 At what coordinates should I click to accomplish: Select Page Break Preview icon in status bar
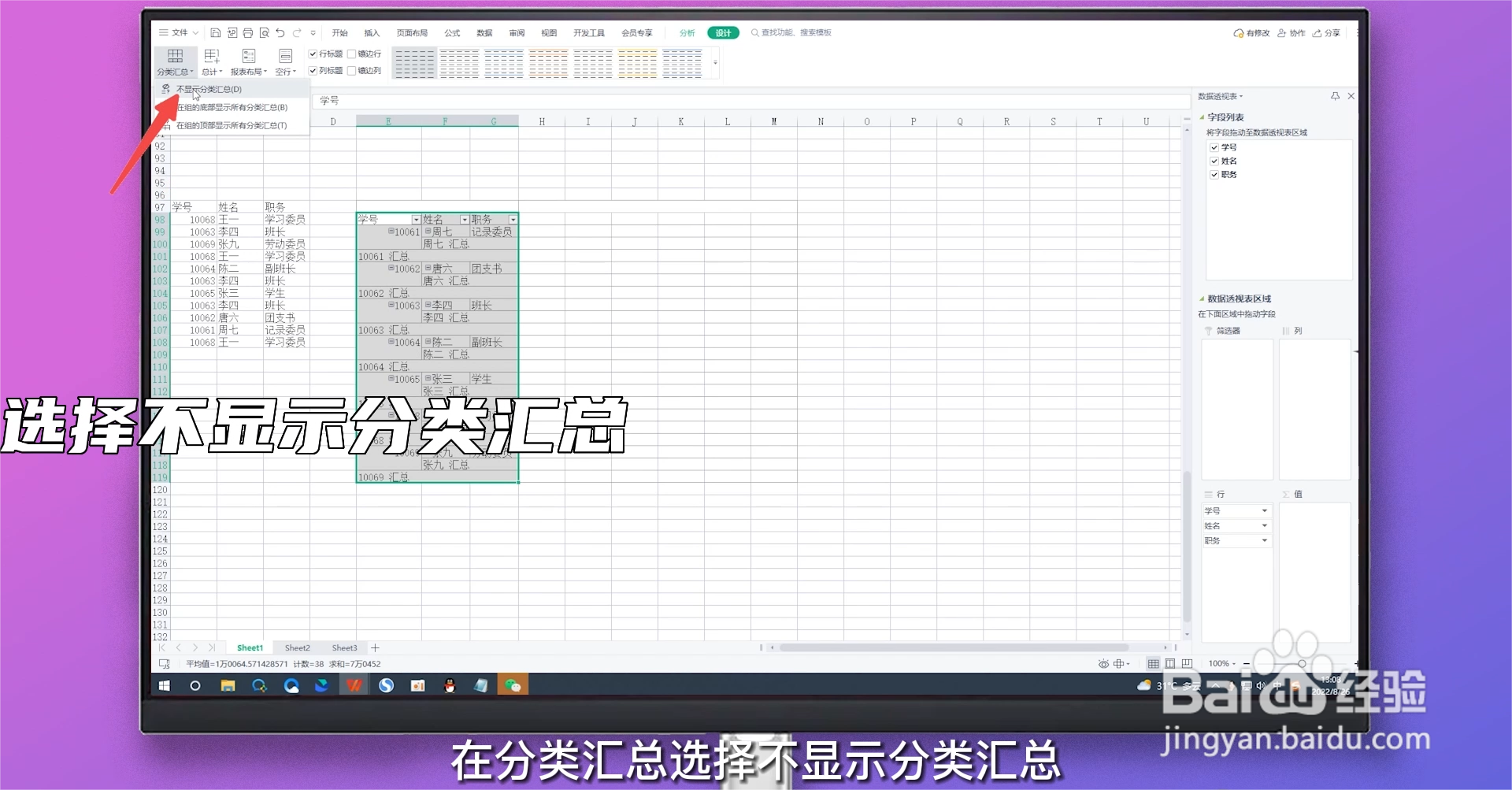(1187, 664)
